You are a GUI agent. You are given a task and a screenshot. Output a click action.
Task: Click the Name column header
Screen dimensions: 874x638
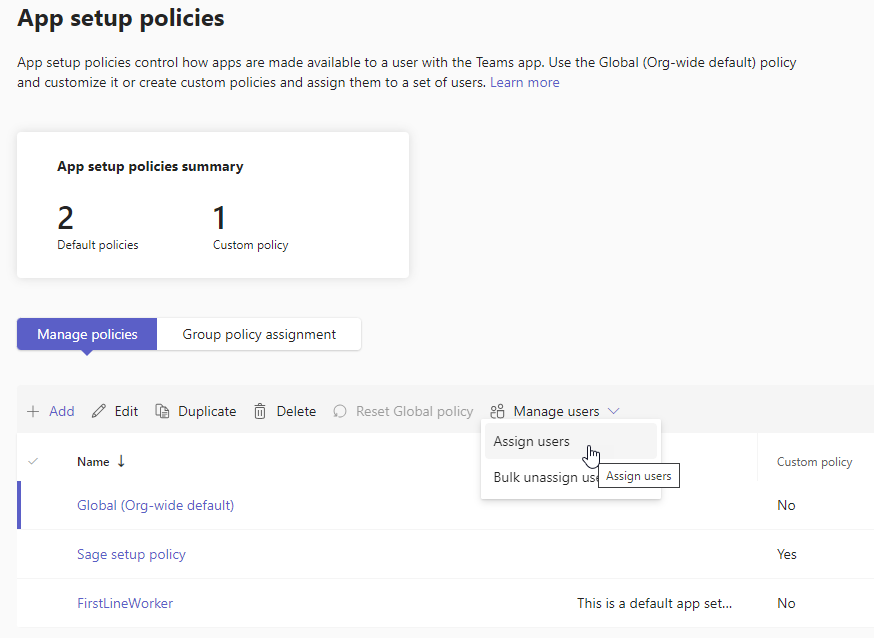[93, 461]
